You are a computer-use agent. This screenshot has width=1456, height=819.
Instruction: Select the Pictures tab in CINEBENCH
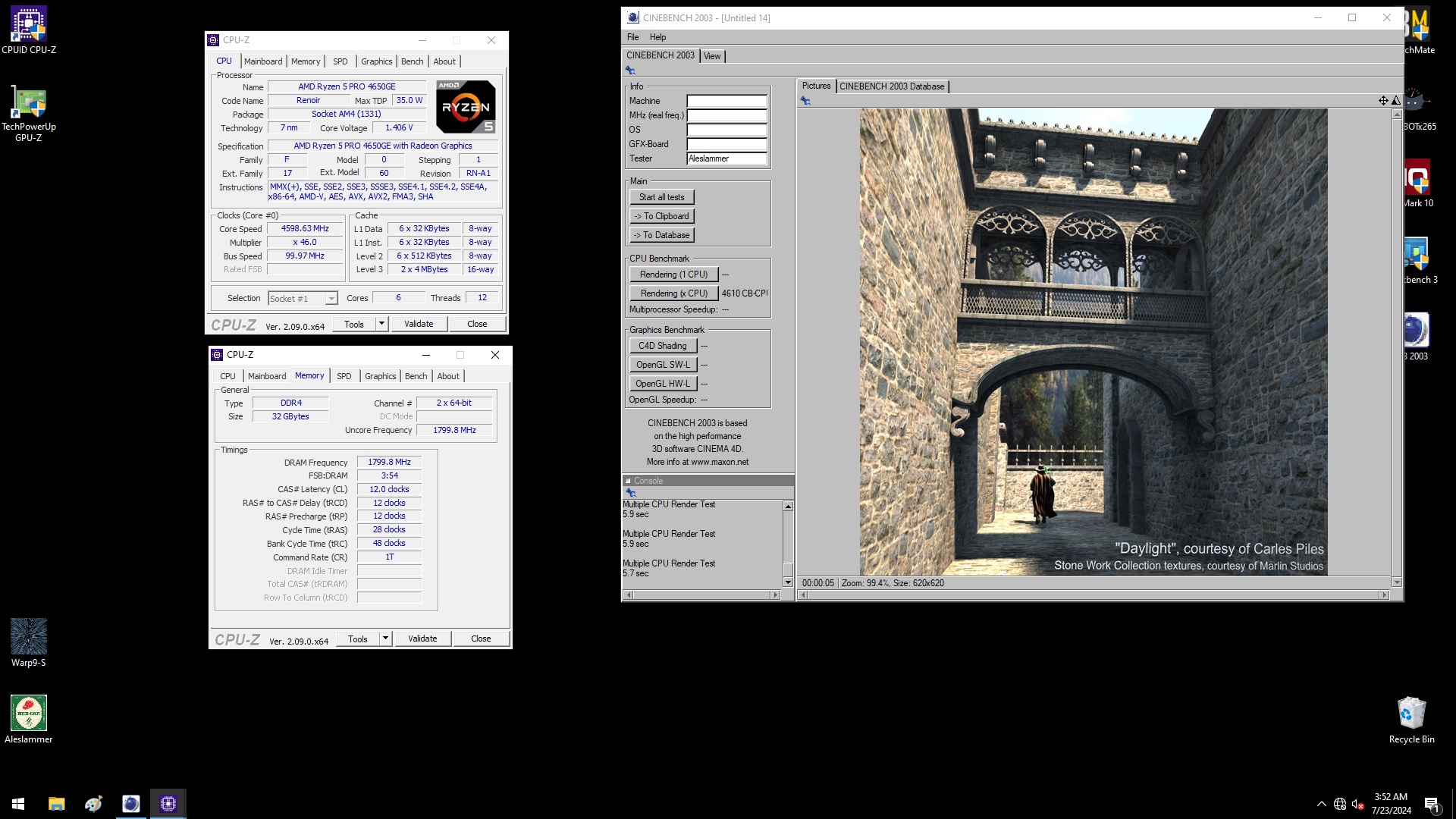pyautogui.click(x=816, y=86)
